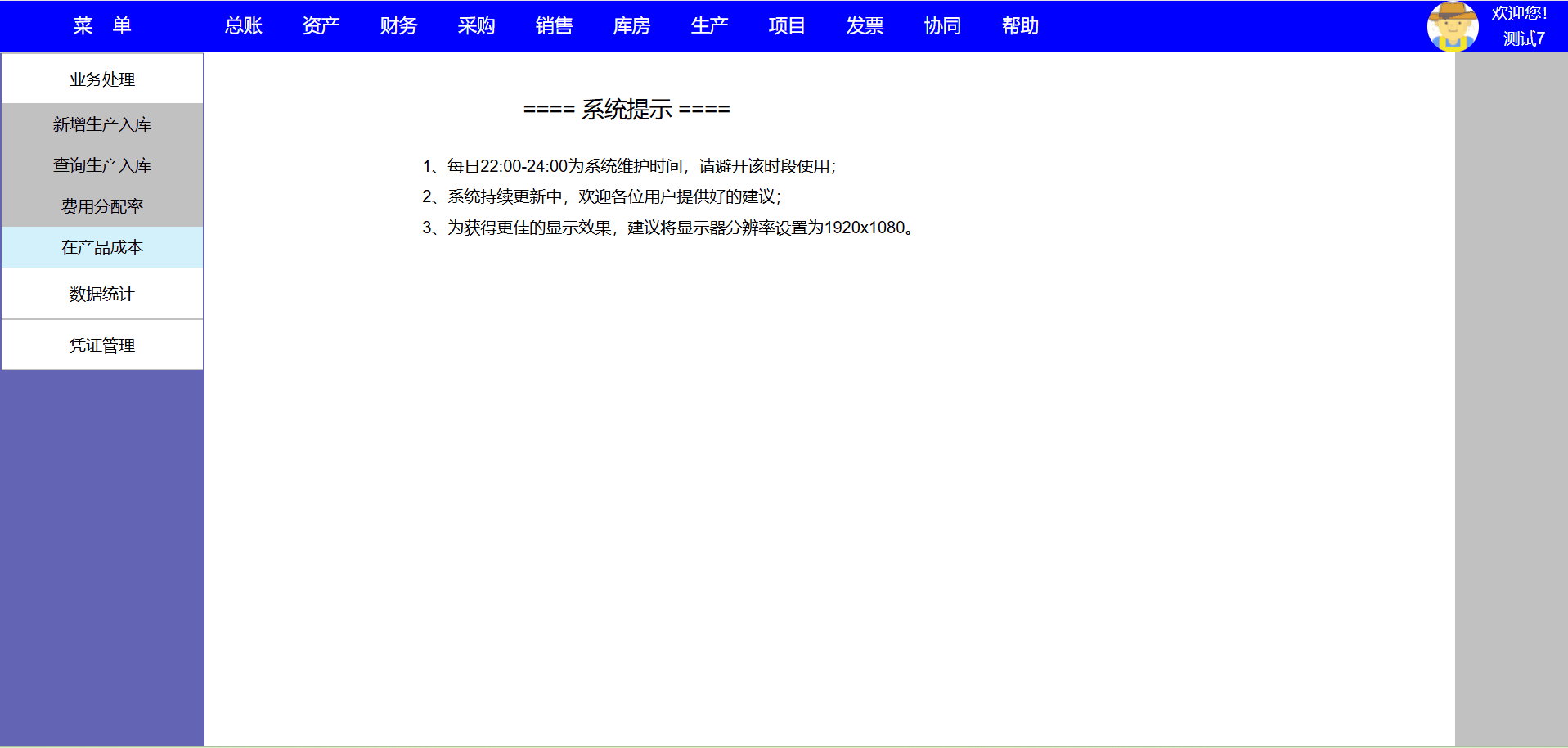This screenshot has width=1568, height=748.
Task: Click the 菜单 header label
Action: (x=102, y=26)
